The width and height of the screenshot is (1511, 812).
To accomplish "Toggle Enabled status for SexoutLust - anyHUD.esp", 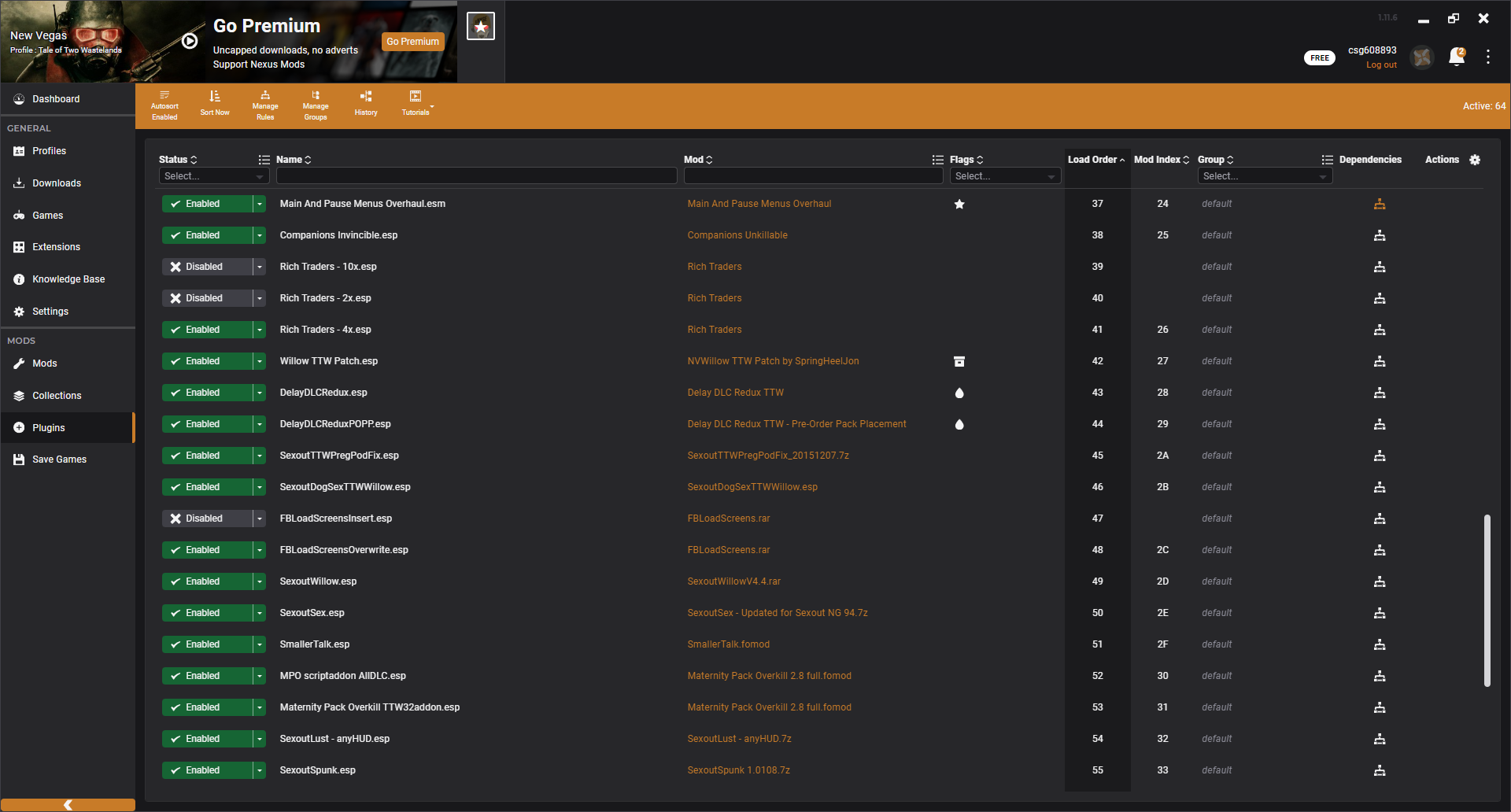I will [207, 739].
